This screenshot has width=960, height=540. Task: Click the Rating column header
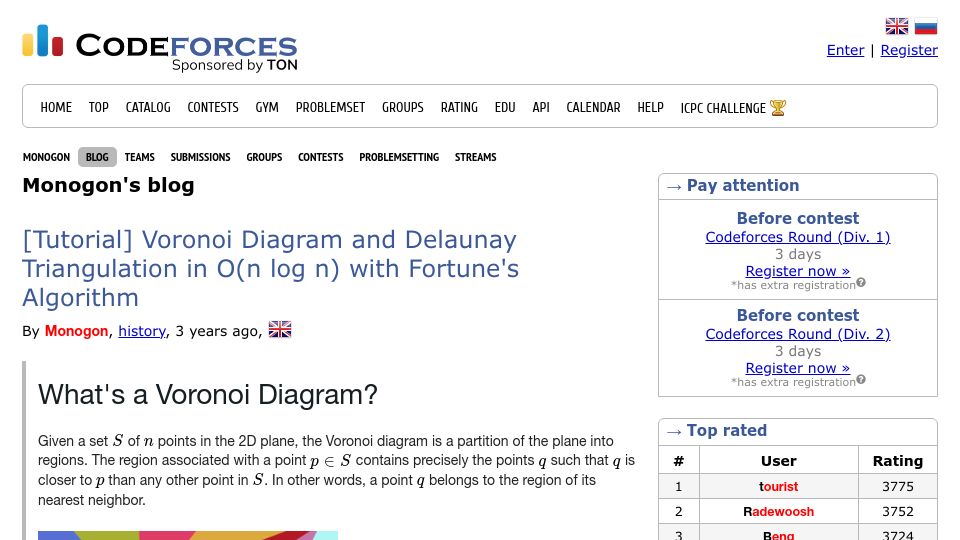coord(898,461)
